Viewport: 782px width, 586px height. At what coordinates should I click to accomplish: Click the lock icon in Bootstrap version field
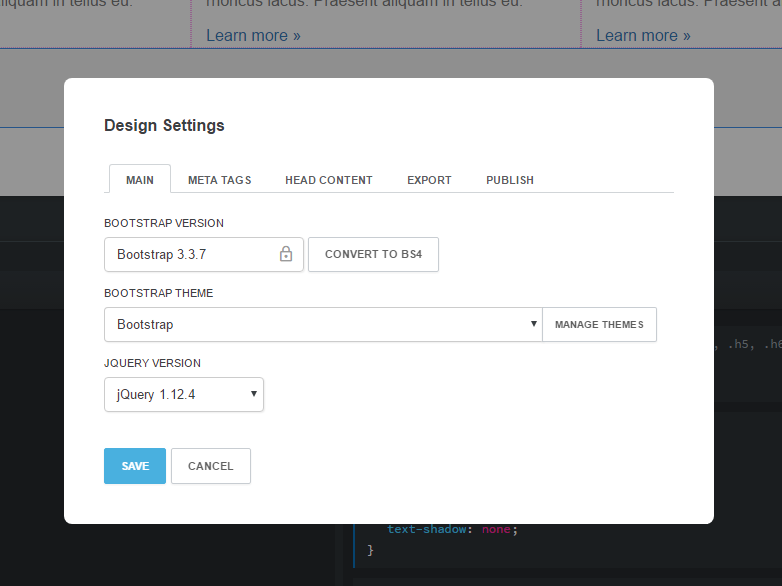click(286, 254)
